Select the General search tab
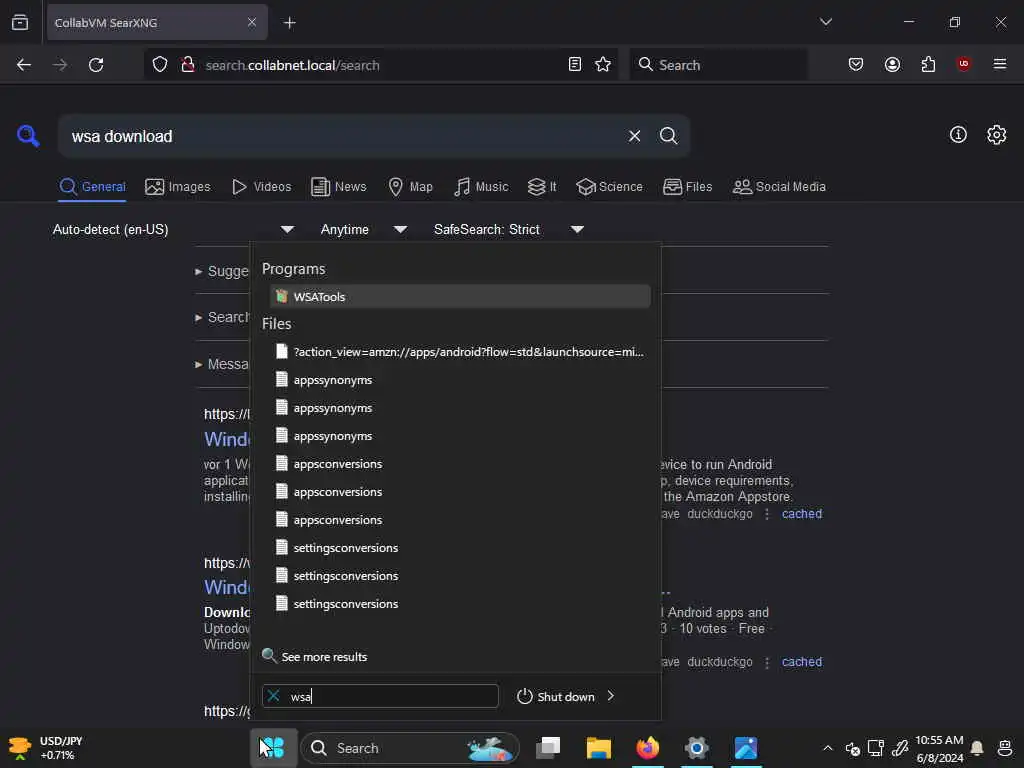Viewport: 1024px width, 768px height. [x=92, y=187]
